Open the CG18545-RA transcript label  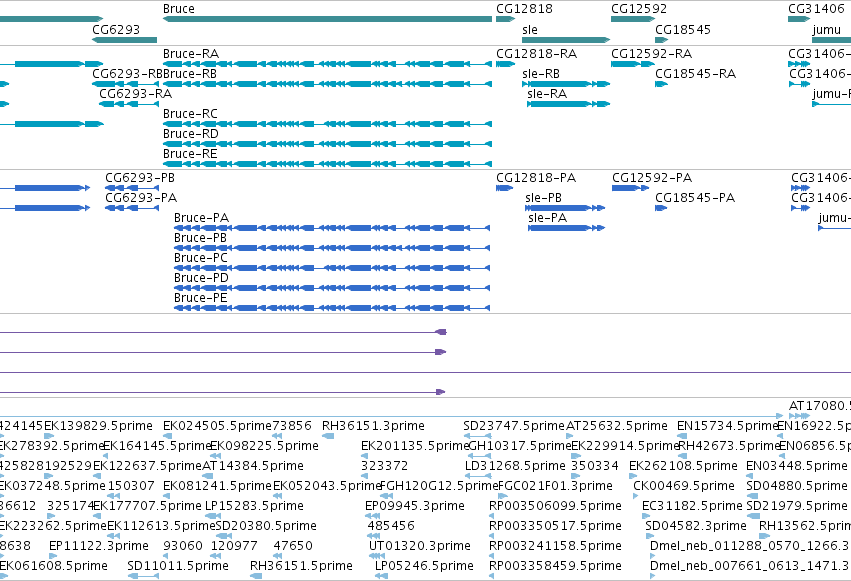696,74
